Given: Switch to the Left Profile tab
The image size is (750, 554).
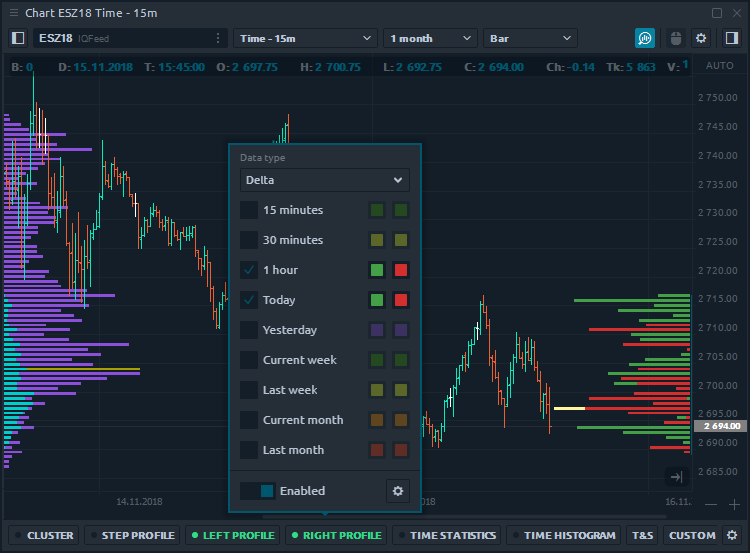Looking at the screenshot, I should point(232,535).
